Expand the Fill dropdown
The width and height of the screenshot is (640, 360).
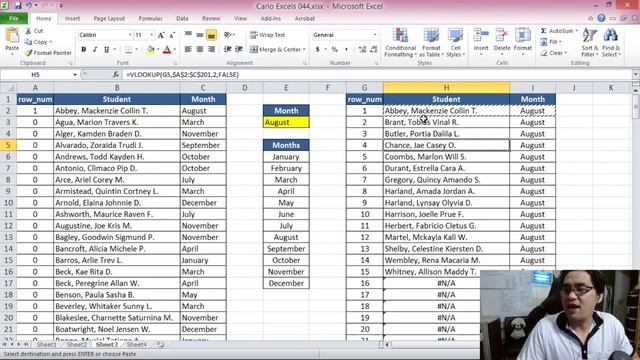[x=560, y=42]
